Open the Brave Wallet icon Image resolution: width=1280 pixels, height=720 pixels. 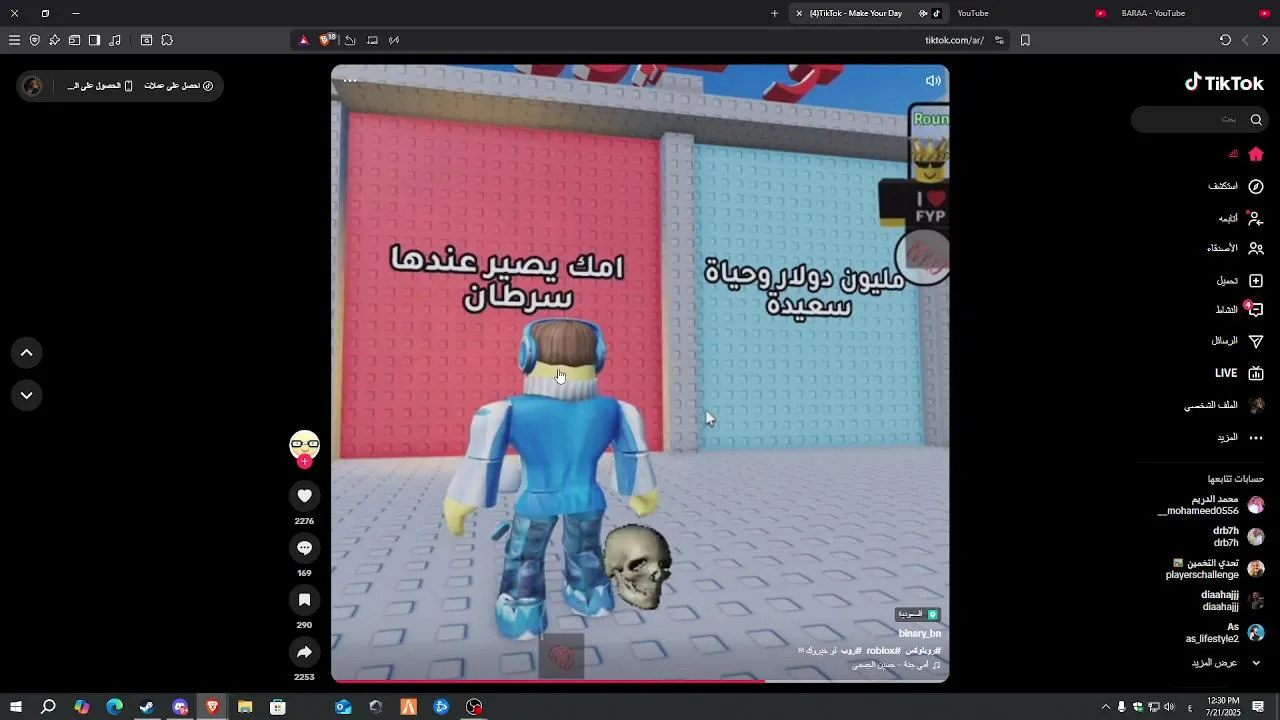74,40
